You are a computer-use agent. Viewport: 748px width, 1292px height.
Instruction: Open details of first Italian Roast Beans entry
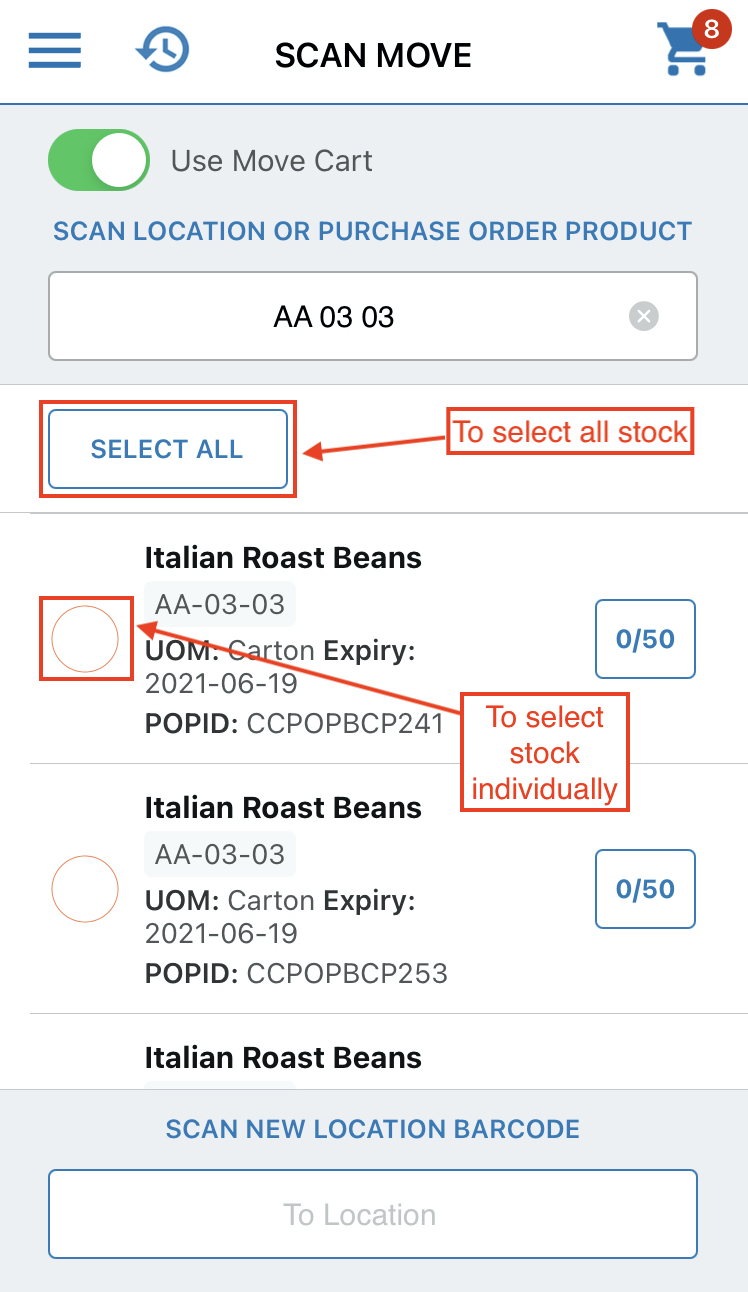pyautogui.click(x=283, y=558)
